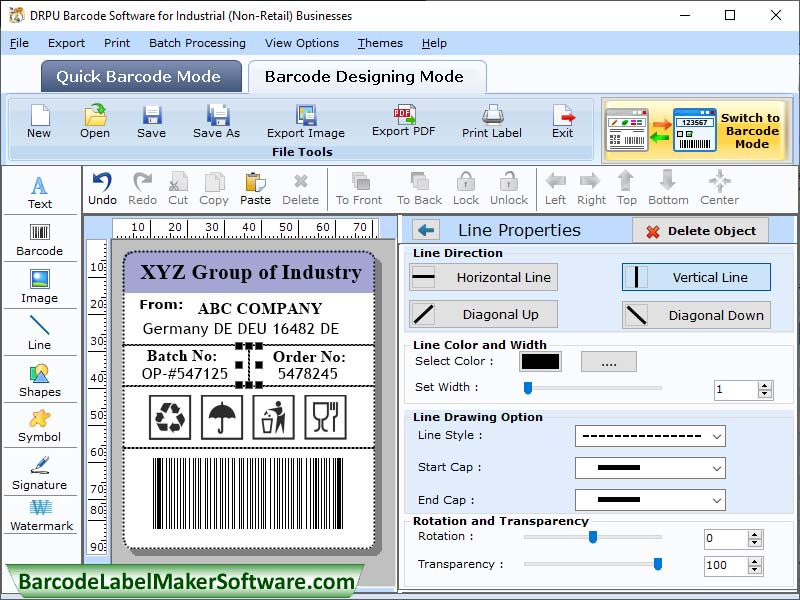Switch to Quick Barcode Mode tab
This screenshot has width=800, height=600.
[x=141, y=77]
